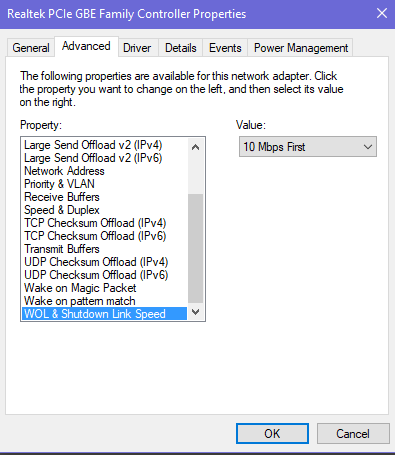Open the Driver tab
Viewport: 395px width, 455px height.
point(137,48)
